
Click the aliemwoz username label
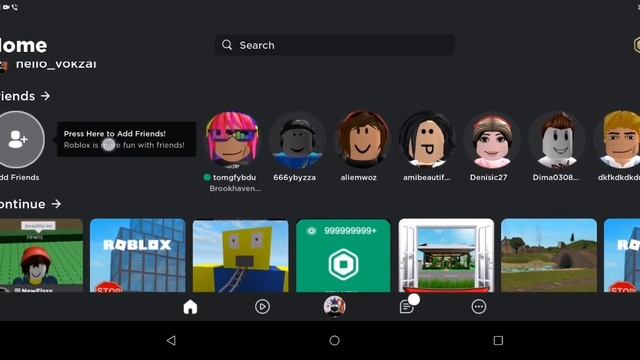point(359,178)
